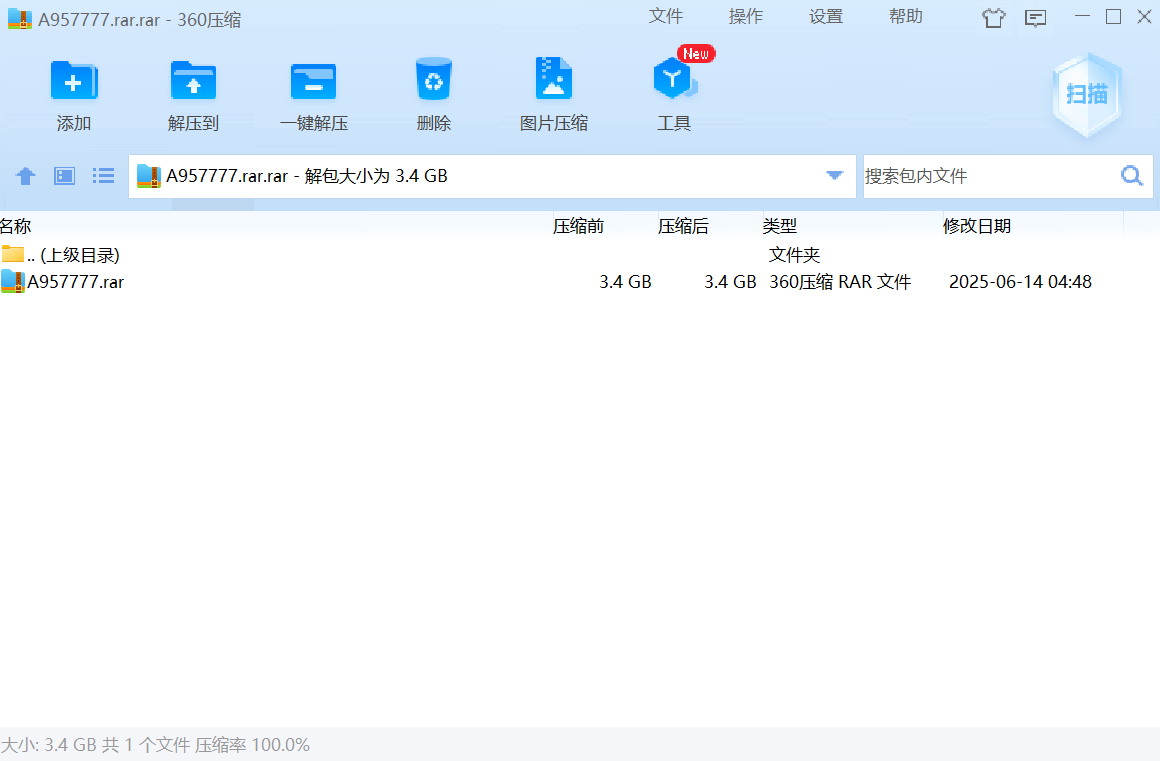Viewport: 1160px width, 761px height.
Task: Click the Extract To icon
Action: click(x=193, y=82)
